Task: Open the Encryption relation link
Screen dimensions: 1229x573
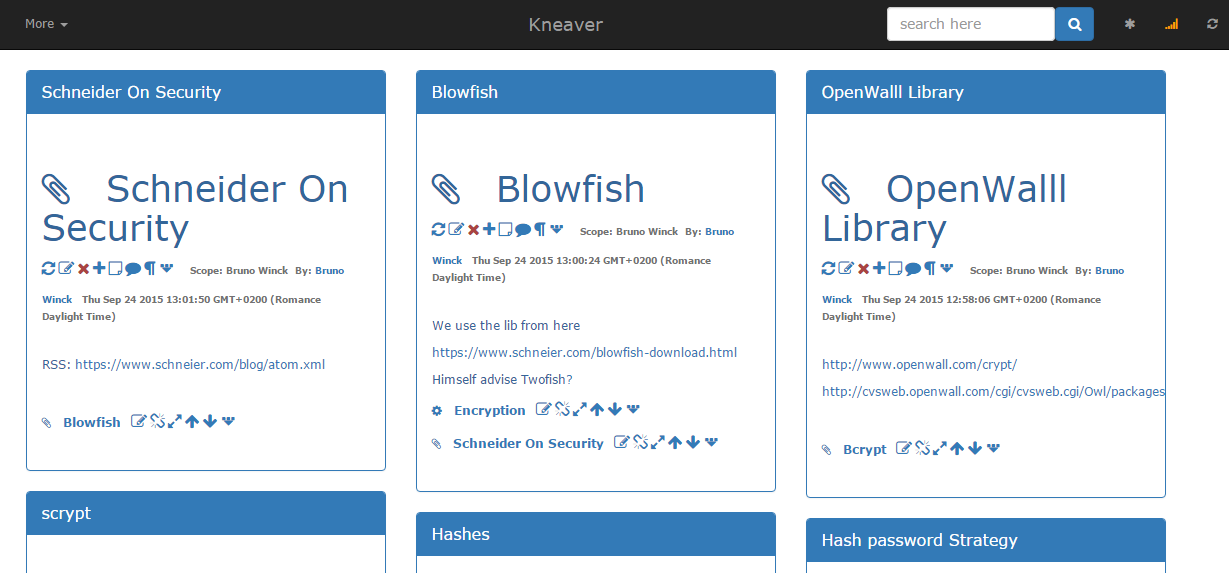Action: click(490, 410)
